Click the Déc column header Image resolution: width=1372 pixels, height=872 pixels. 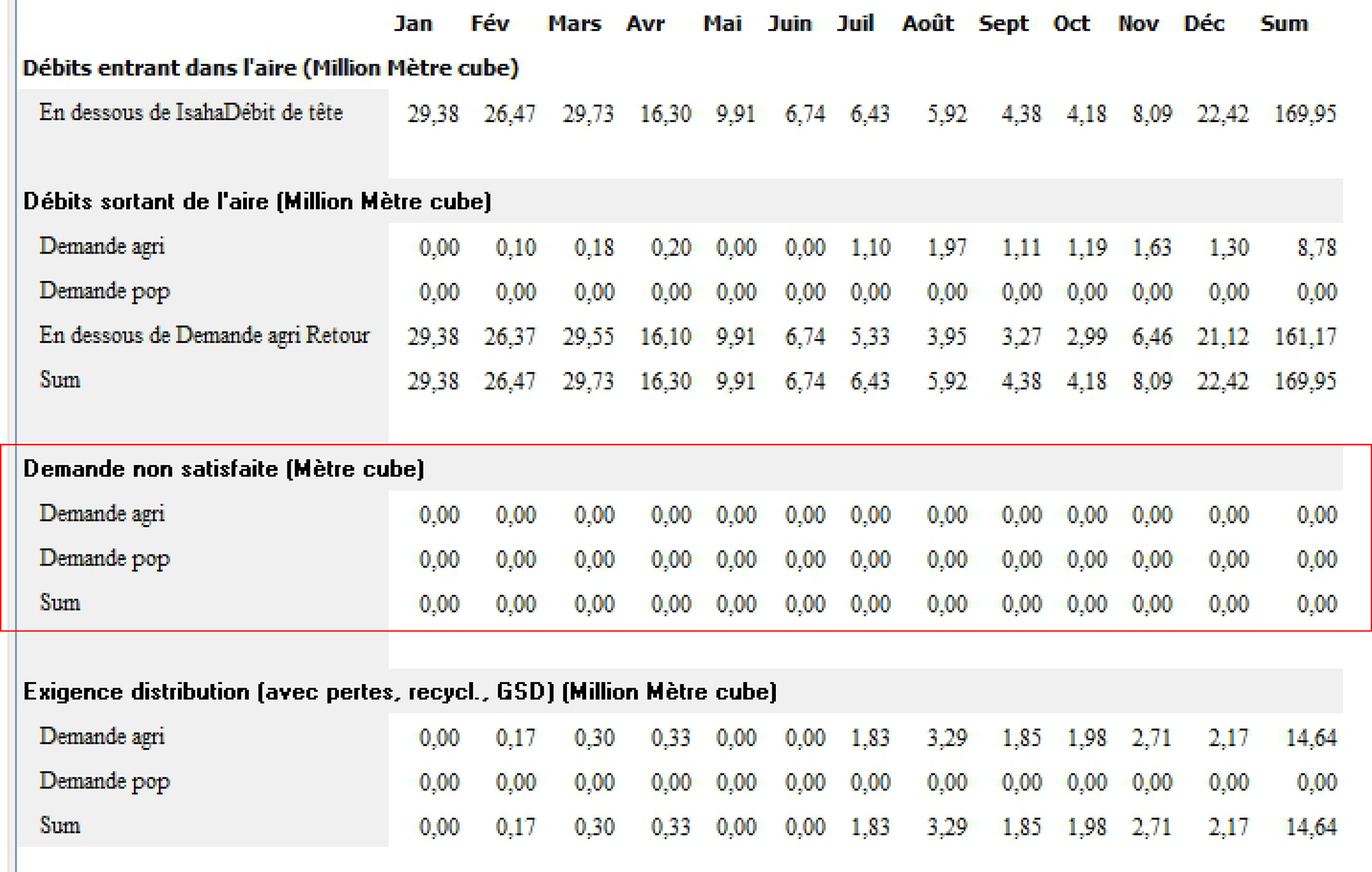(x=1203, y=24)
